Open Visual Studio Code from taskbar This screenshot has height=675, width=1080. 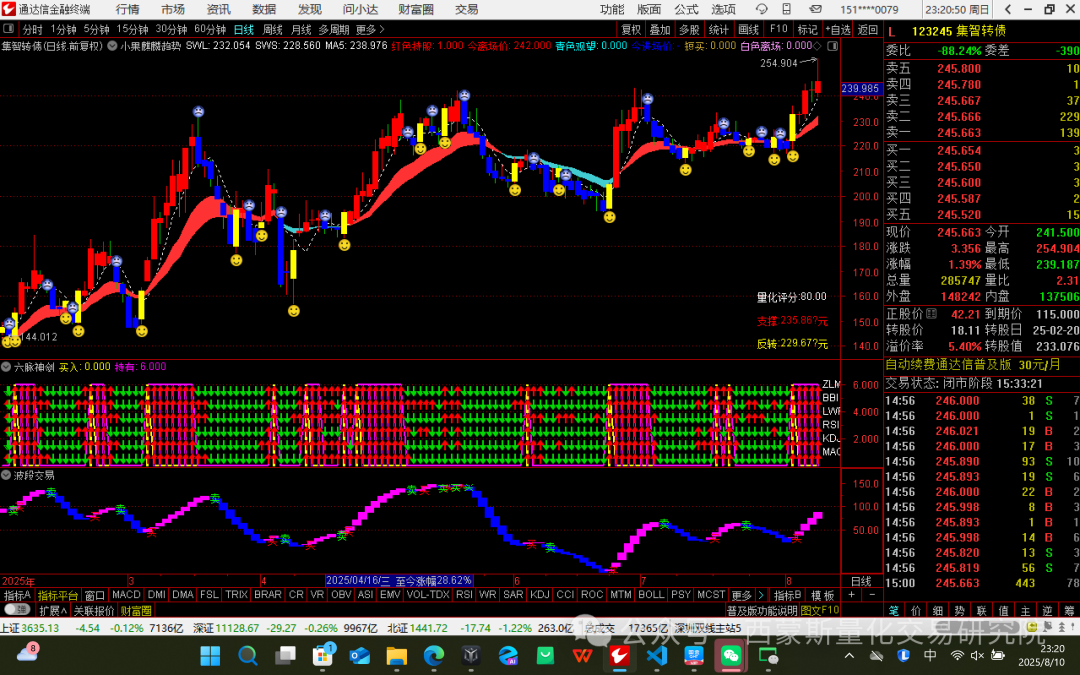[656, 655]
